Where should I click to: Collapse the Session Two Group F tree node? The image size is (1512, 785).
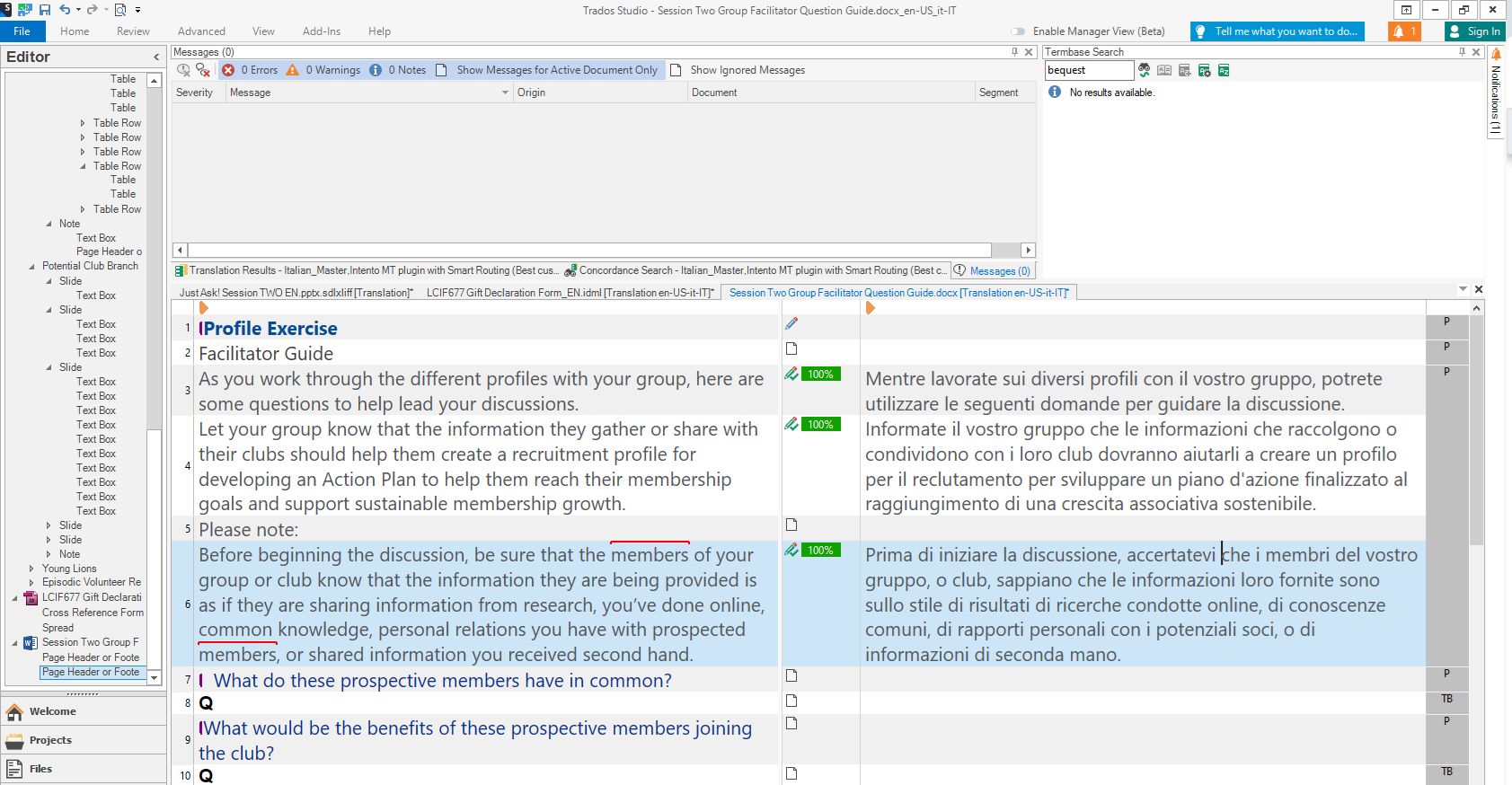tap(15, 642)
